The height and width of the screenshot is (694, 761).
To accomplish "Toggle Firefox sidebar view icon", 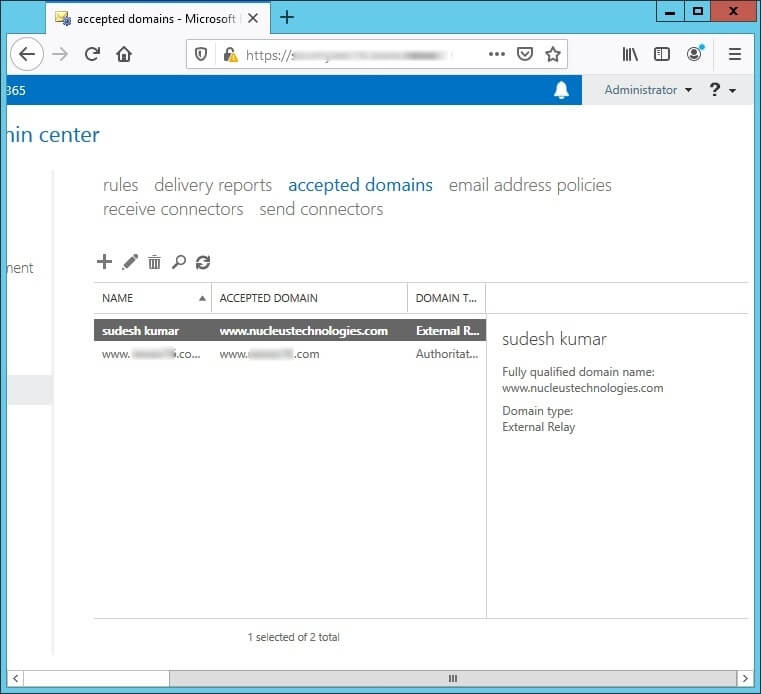I will click(662, 54).
